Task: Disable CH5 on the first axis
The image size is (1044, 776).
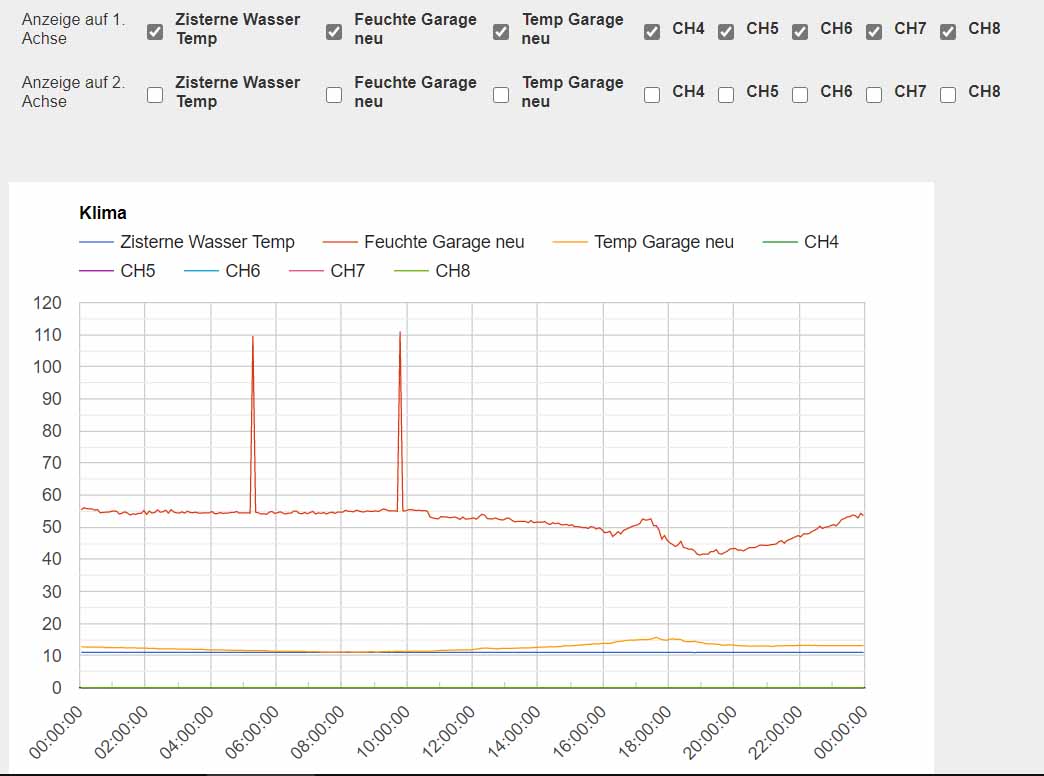Action: pos(726,31)
